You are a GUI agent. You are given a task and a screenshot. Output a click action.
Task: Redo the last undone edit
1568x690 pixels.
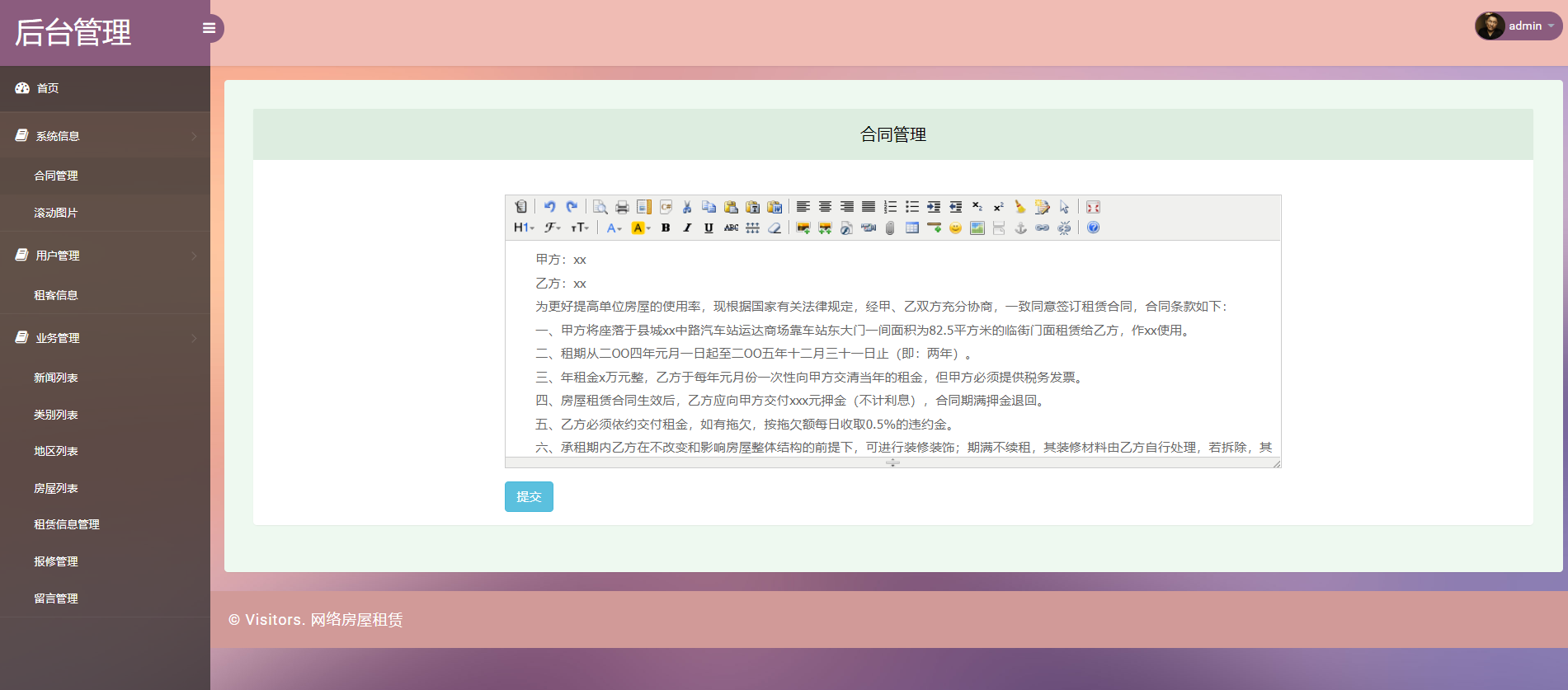572,207
